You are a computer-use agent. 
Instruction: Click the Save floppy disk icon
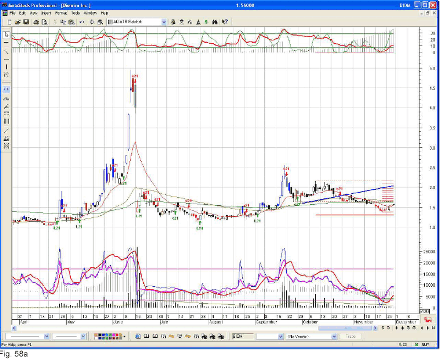point(26,22)
